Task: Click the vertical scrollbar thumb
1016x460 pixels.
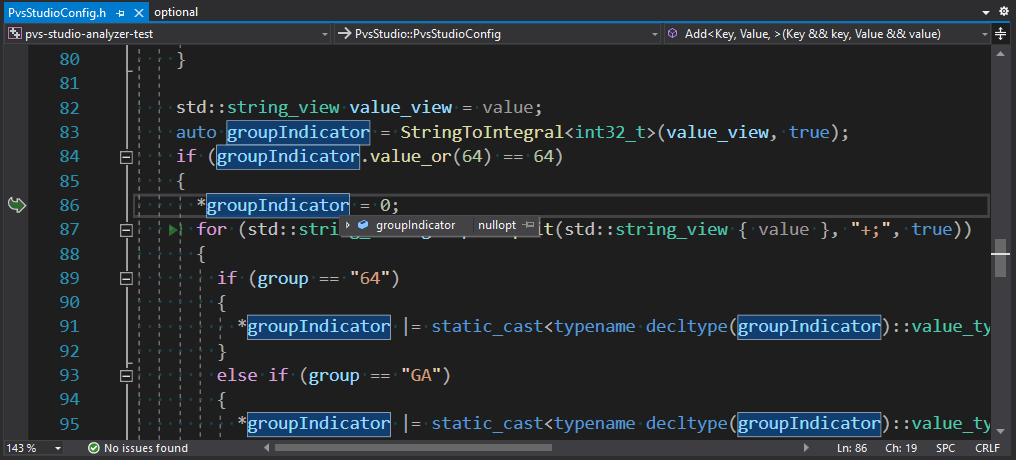Action: tap(1000, 258)
